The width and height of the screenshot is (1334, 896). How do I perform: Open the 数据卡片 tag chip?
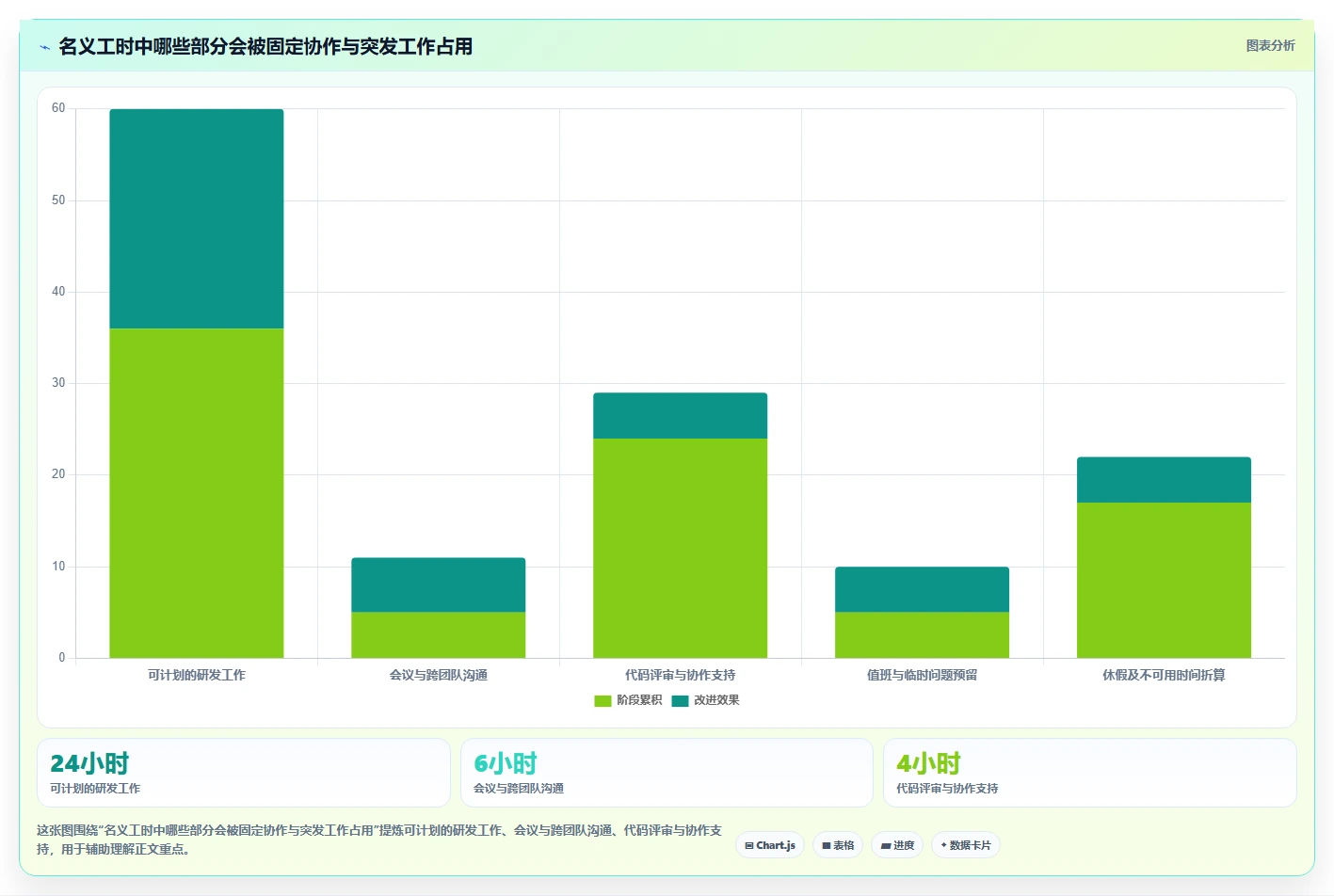point(966,845)
